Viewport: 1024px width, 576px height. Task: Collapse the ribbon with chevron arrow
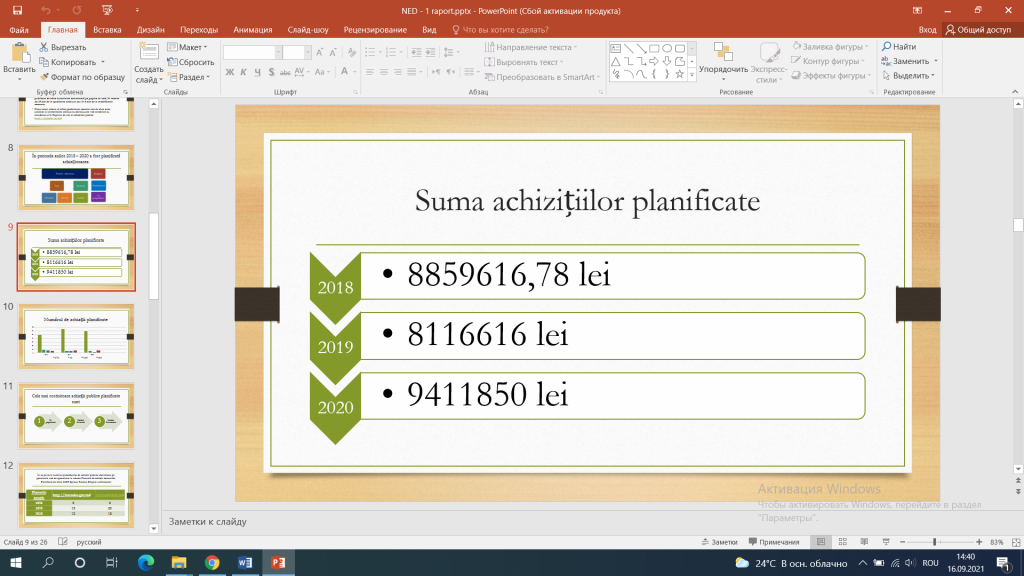click(x=1015, y=92)
